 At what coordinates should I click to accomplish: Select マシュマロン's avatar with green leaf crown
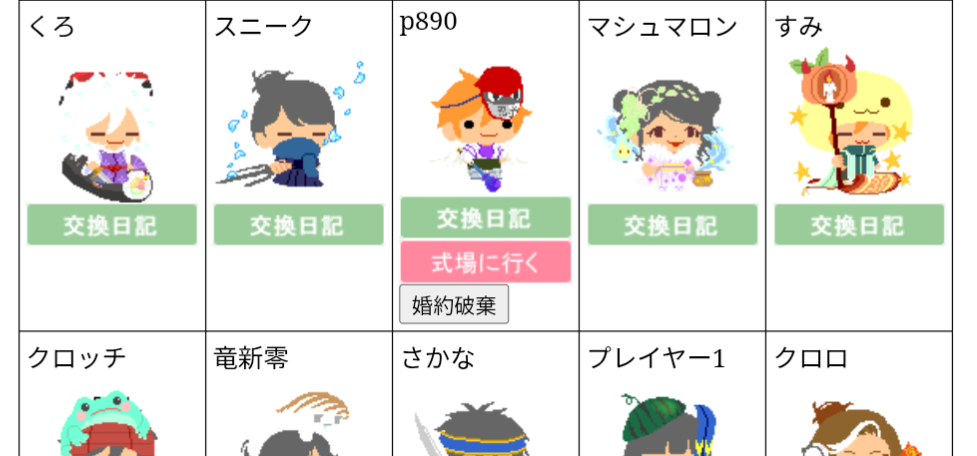[x=663, y=135]
